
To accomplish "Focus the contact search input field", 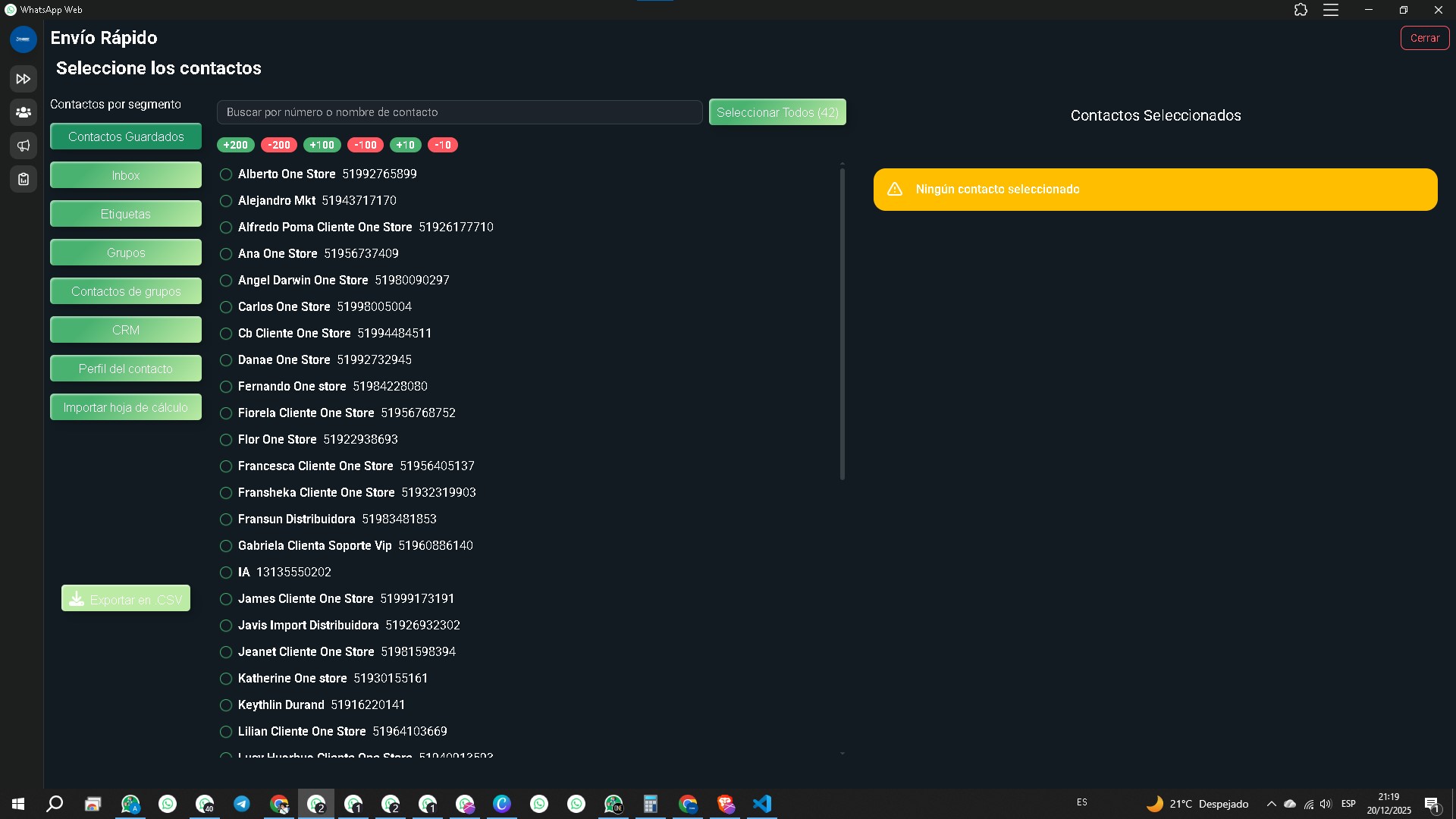I will [x=459, y=112].
